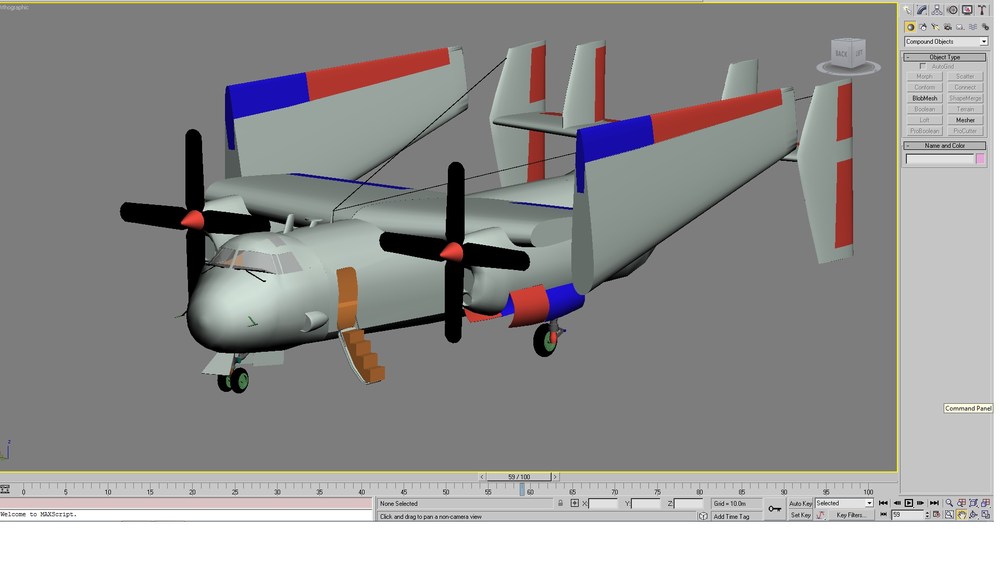Open the pink object color swatch
The image size is (1000, 562).
tap(980, 158)
